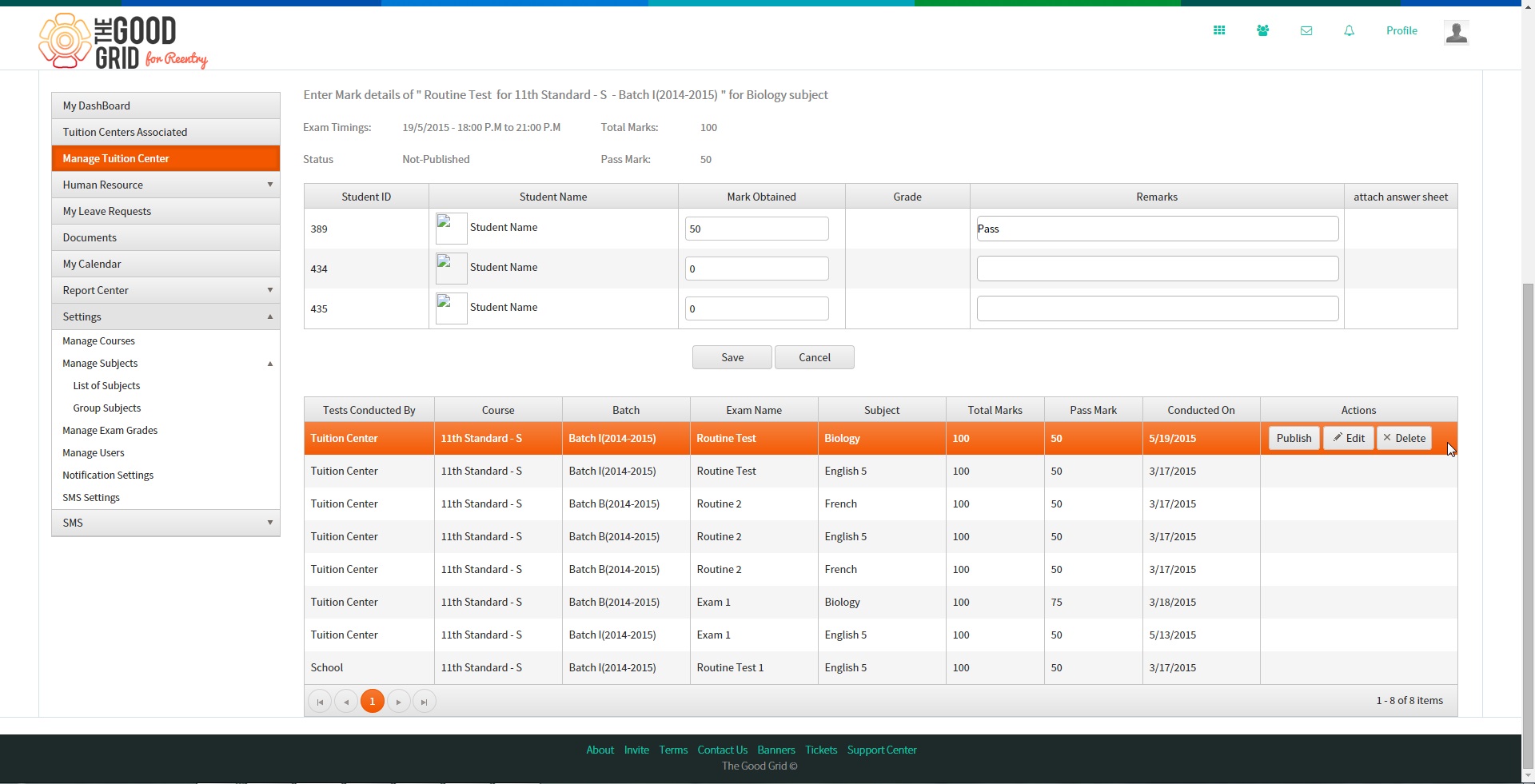This screenshot has width=1535, height=784.
Task: Open My Leave Requests menu item
Action: 165,211
